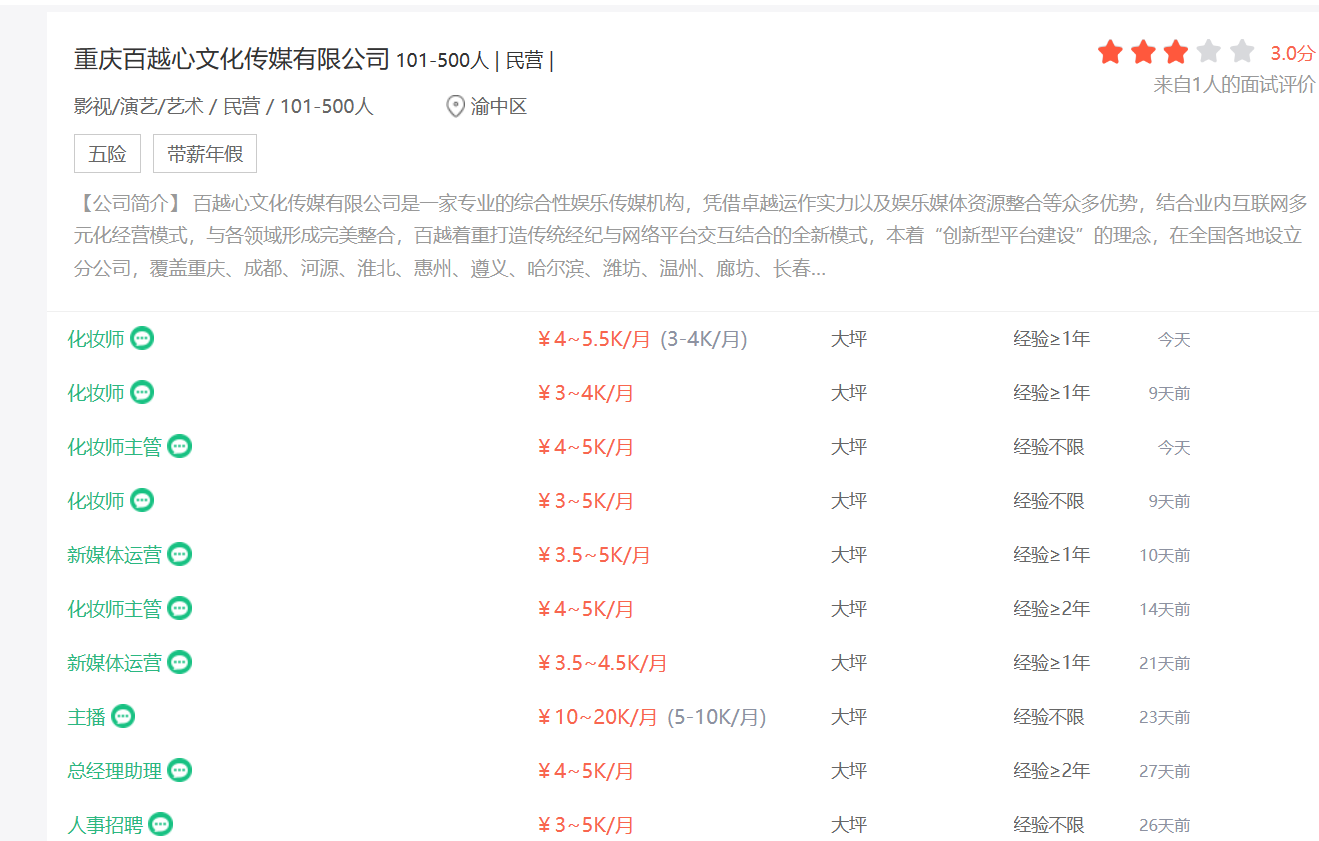Click the 【公司简介】 description paragraph
The height and width of the screenshot is (841, 1319).
691,236
